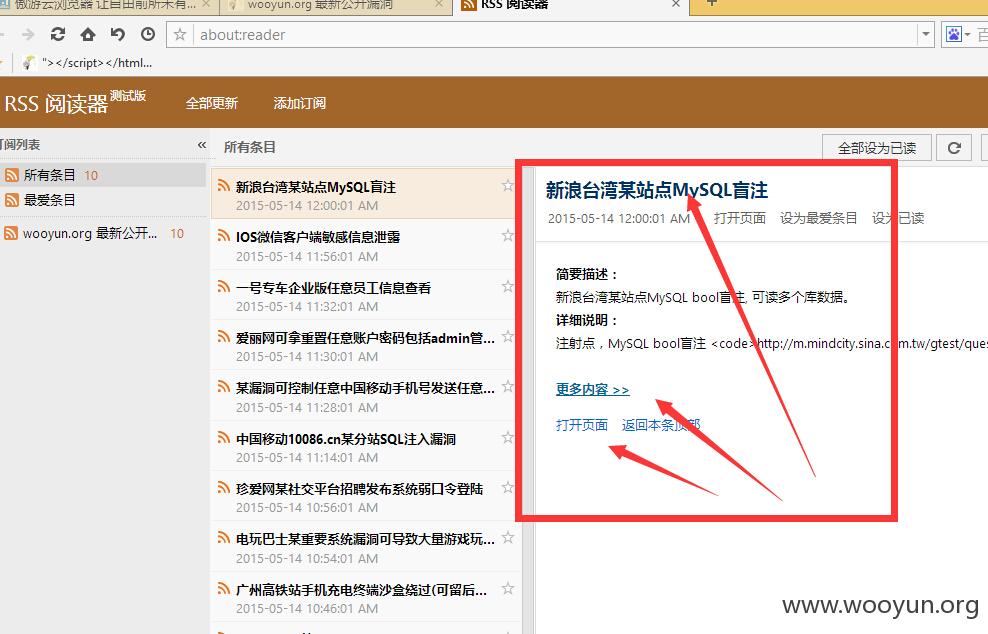Viewport: 988px width, 634px height.
Task: Open 一号专车企业版任意员工信息查看 item
Action: click(365, 296)
